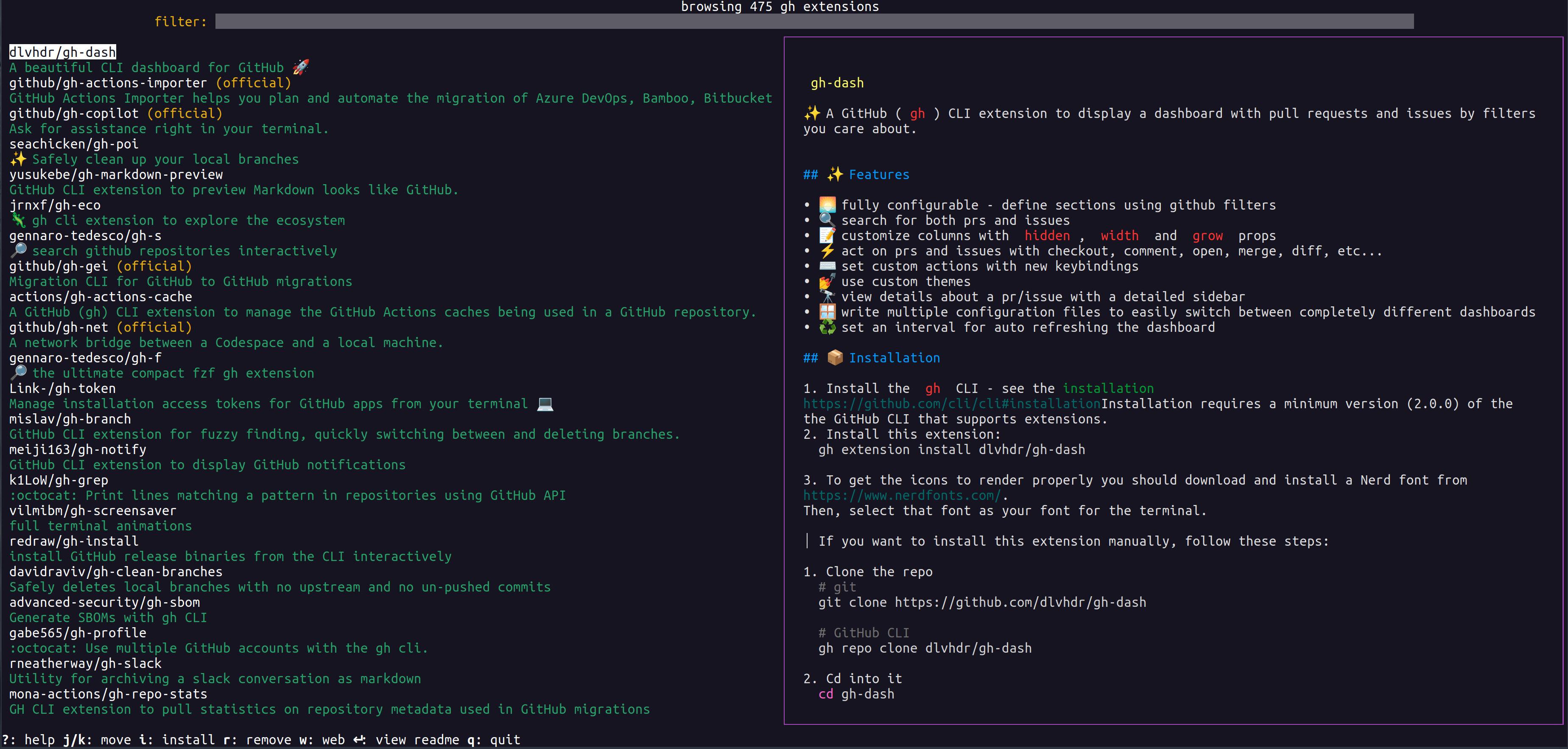Click the sparkles icon next to gh-poi
The height and width of the screenshot is (749, 1568).
pos(18,159)
